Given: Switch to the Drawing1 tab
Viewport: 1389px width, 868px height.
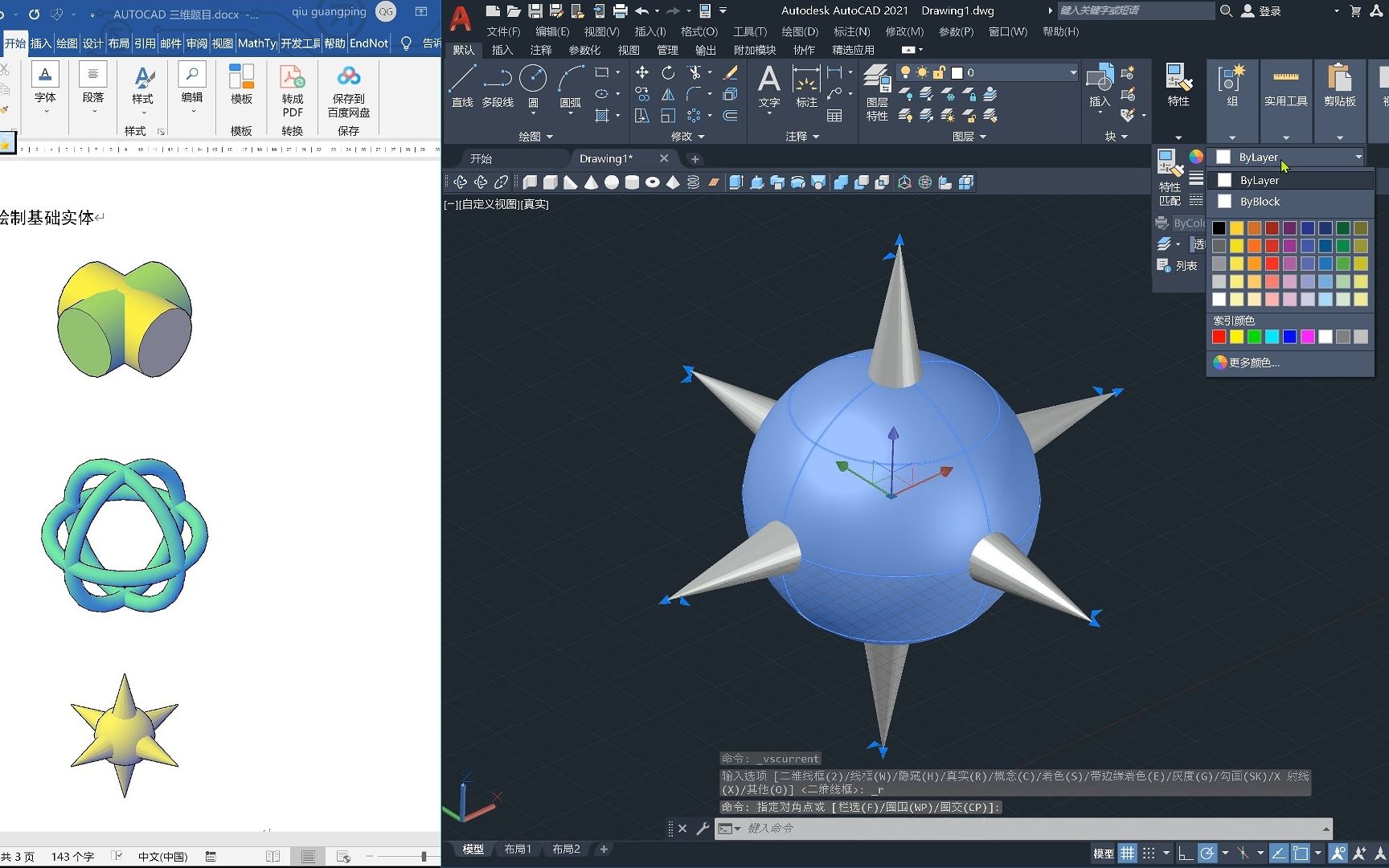Looking at the screenshot, I should coord(607,158).
